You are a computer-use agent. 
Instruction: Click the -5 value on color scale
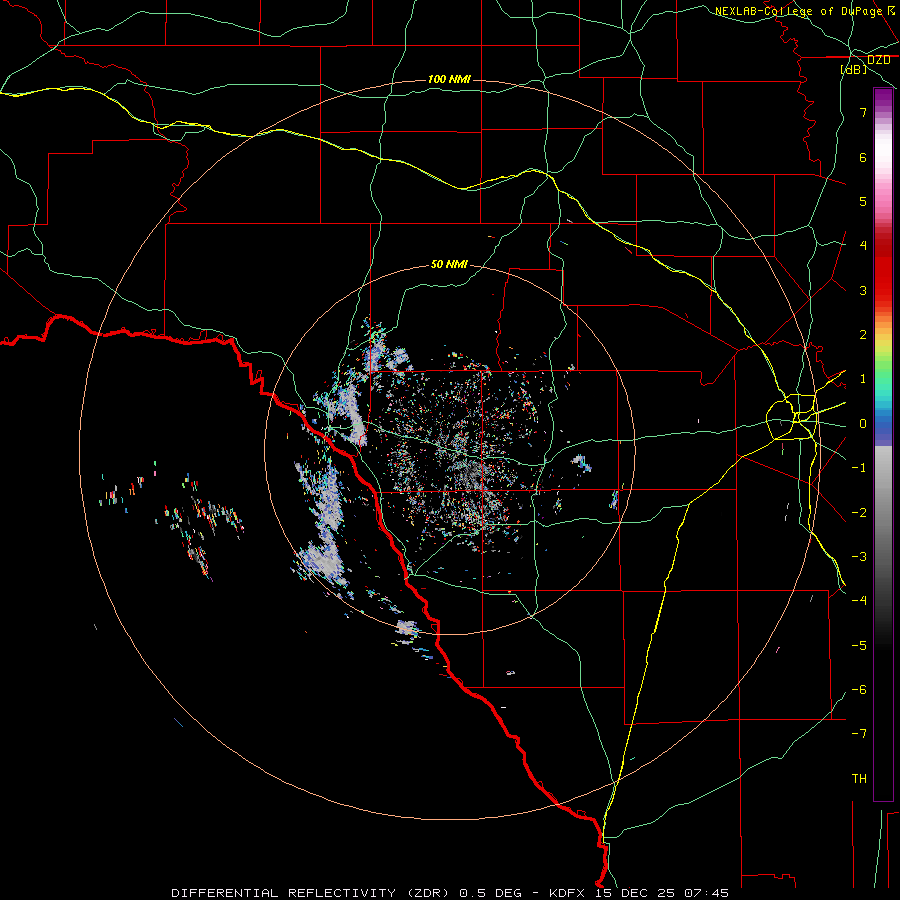pos(859,646)
